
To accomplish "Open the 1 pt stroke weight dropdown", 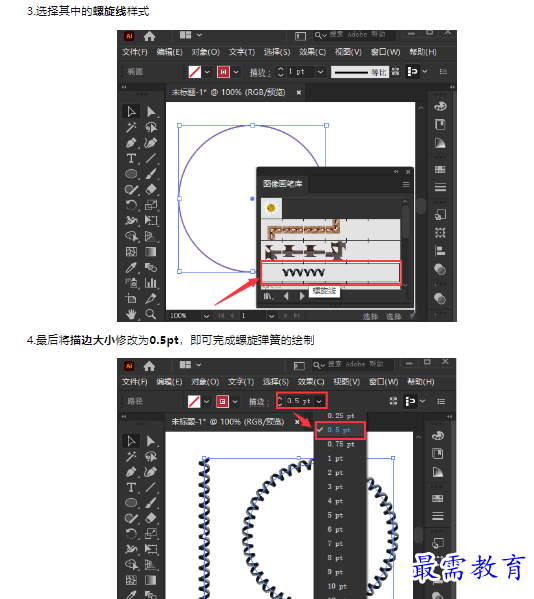I will pyautogui.click(x=320, y=72).
